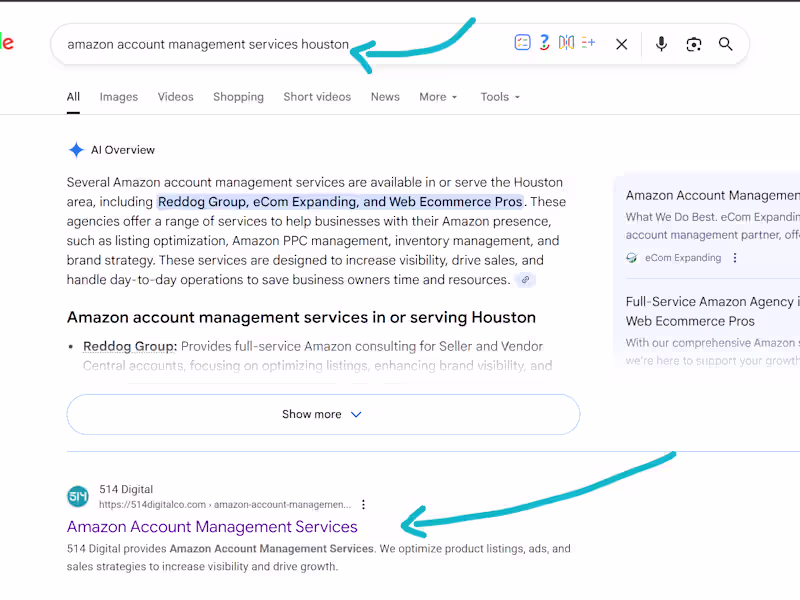Click the AI Overview sparkle icon
The image size is (800, 600).
tap(76, 150)
